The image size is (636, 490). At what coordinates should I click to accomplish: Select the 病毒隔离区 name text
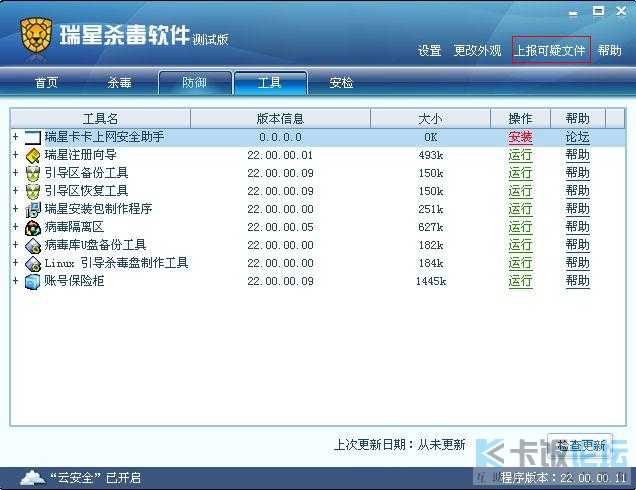pyautogui.click(x=74, y=227)
